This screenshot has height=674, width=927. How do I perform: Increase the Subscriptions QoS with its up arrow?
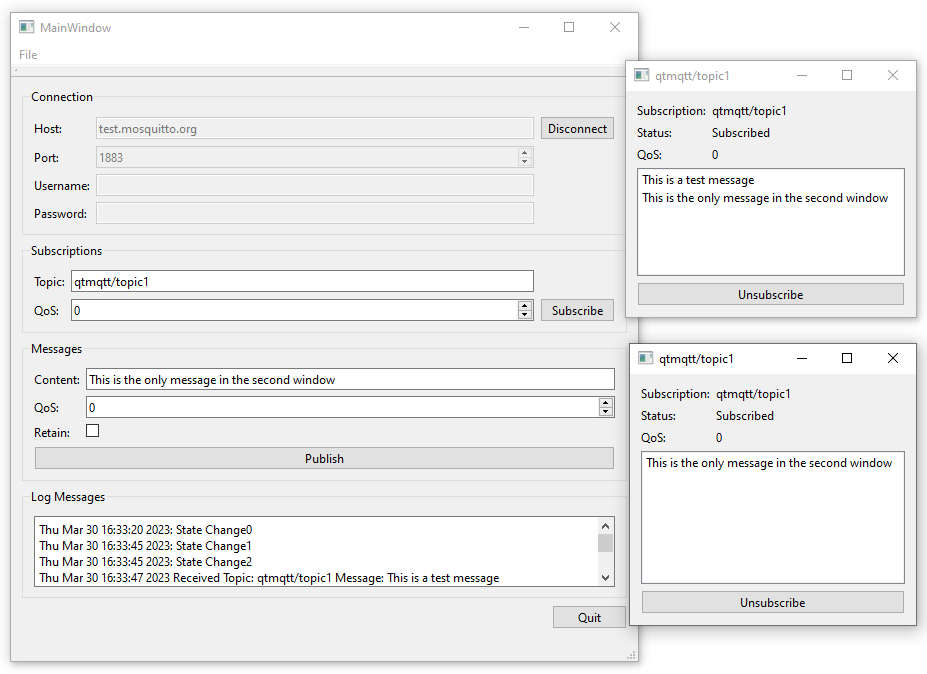pos(525,305)
